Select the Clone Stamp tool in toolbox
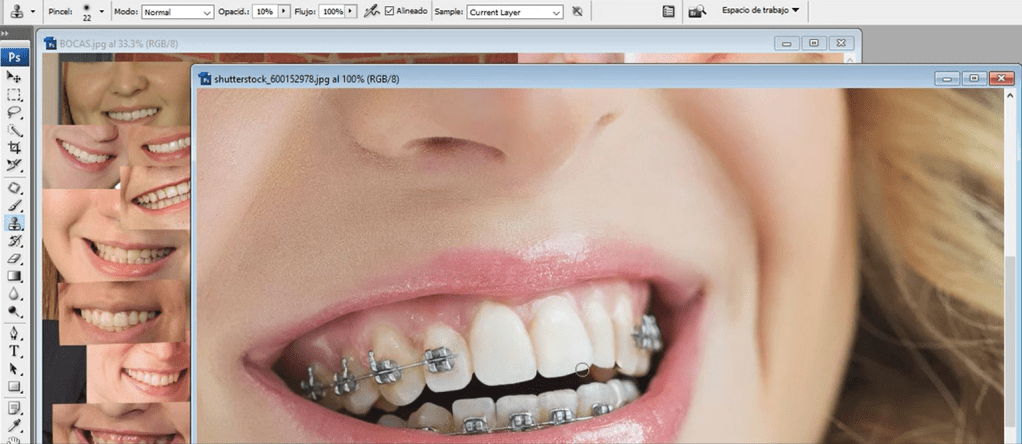Screen dimensions: 1022x444 (15, 224)
